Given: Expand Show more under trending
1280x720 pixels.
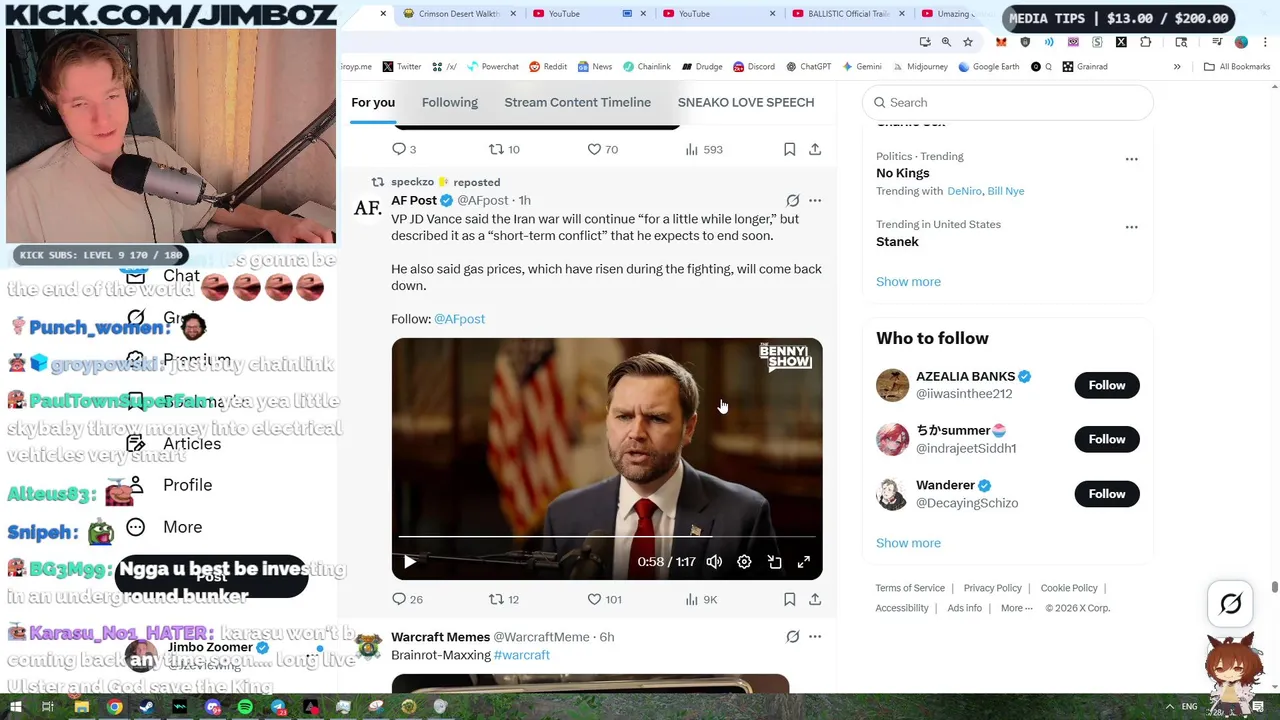Looking at the screenshot, I should pos(908,281).
